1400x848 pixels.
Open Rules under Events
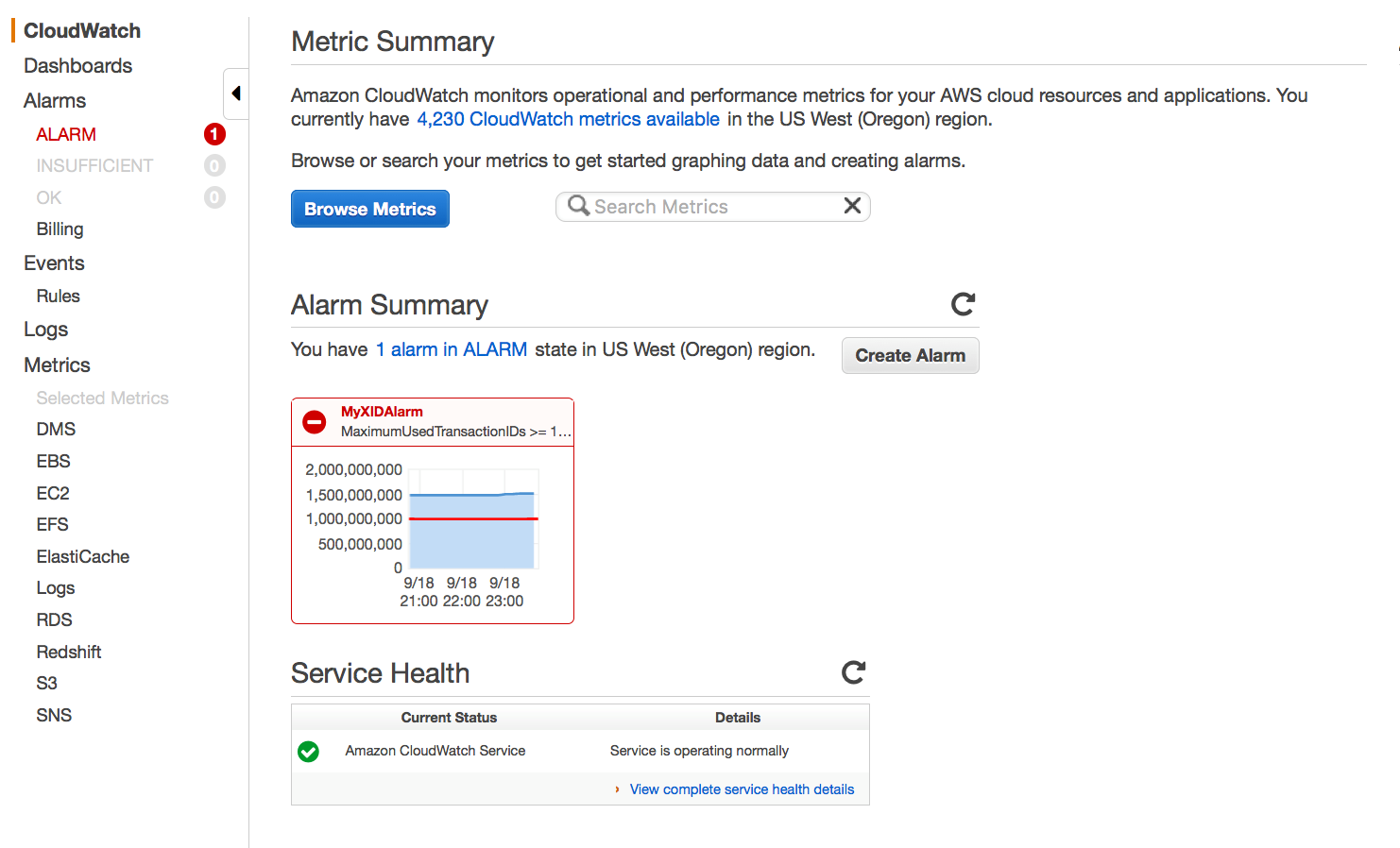(58, 296)
